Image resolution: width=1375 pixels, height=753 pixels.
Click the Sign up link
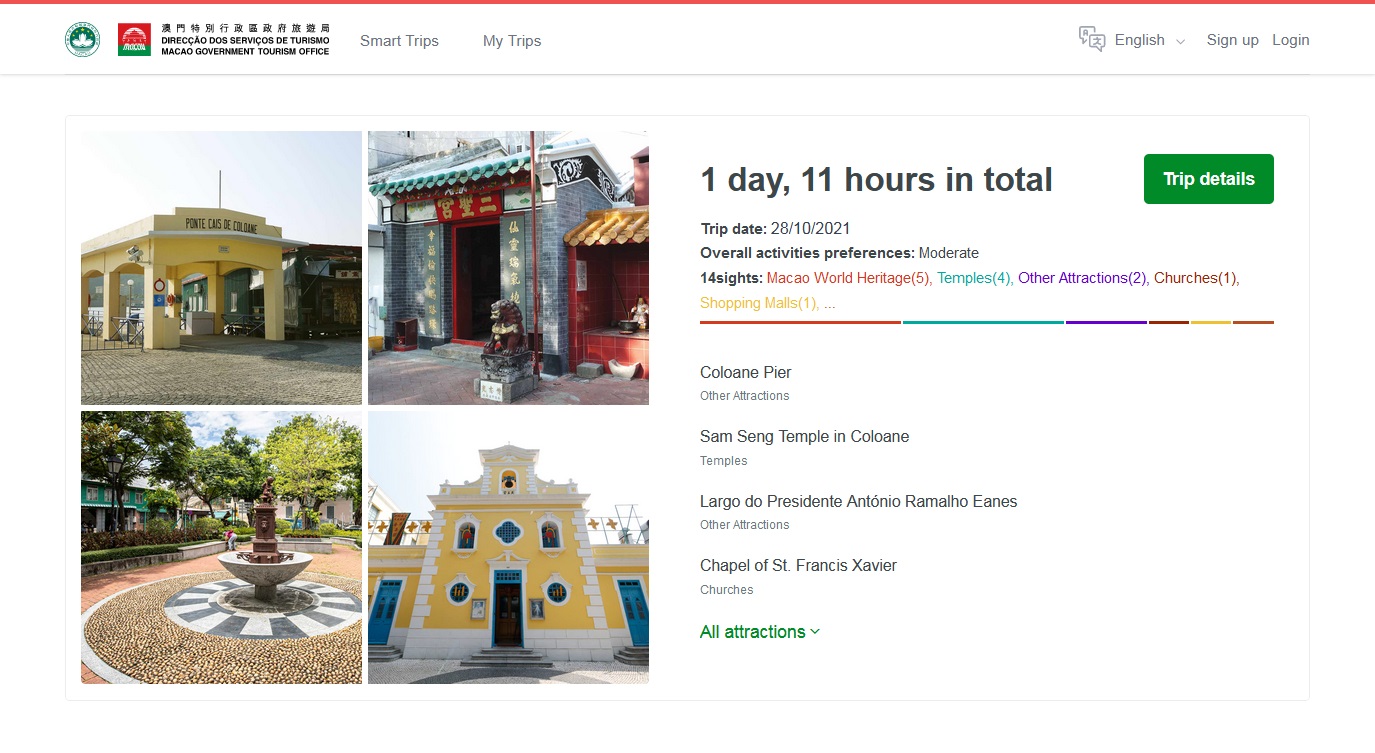tap(1232, 40)
